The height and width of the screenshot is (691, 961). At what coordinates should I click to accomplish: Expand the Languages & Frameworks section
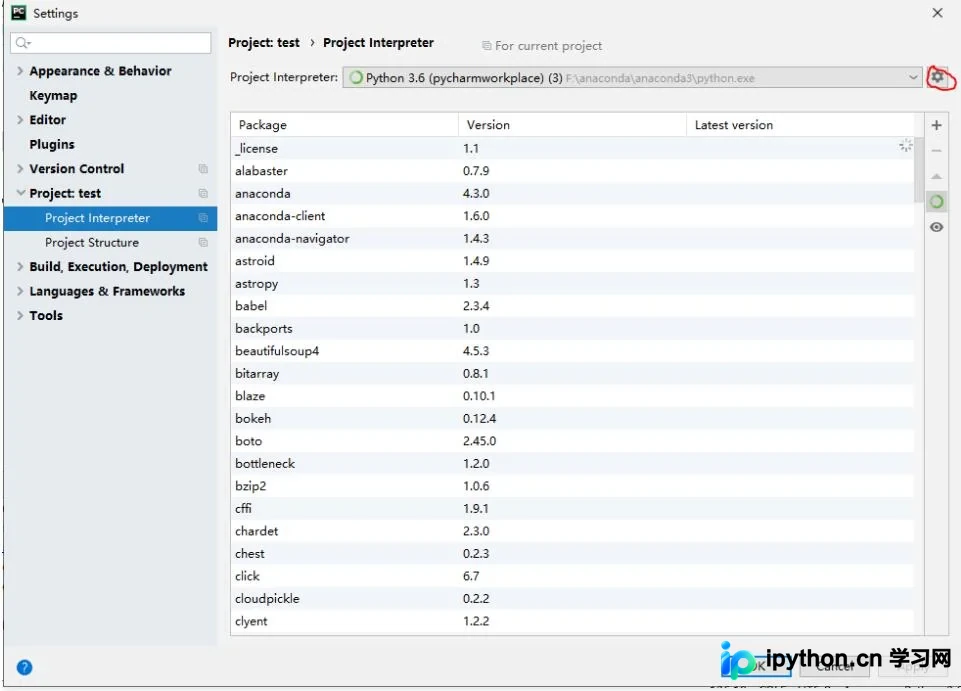[x=20, y=291]
